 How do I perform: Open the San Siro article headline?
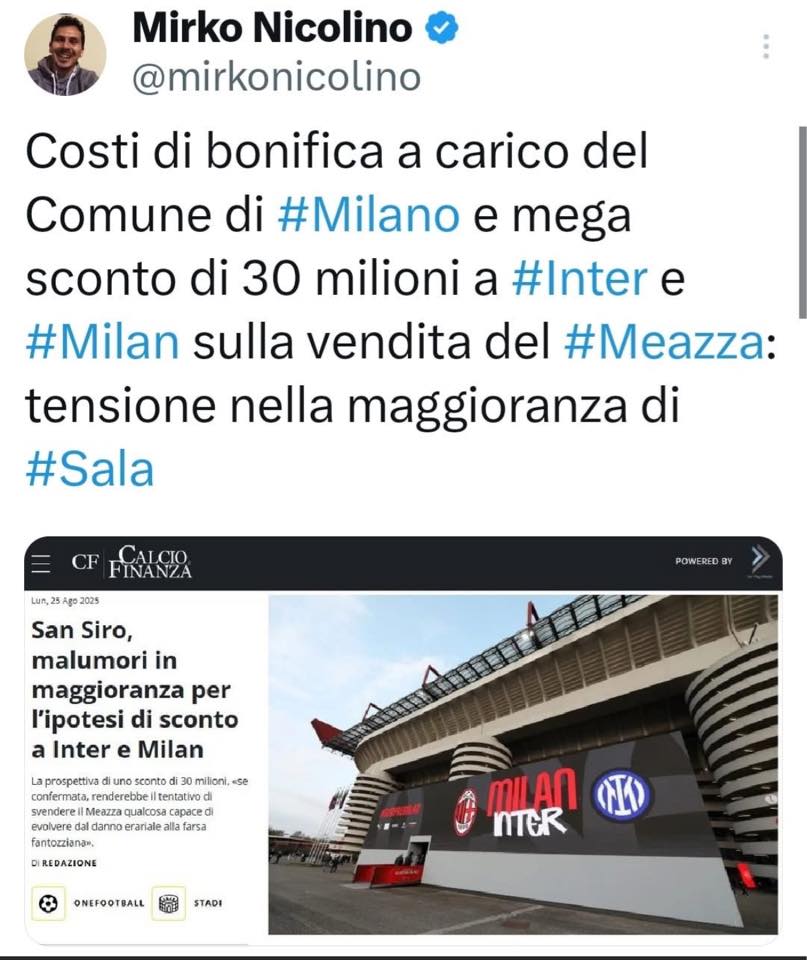(135, 689)
